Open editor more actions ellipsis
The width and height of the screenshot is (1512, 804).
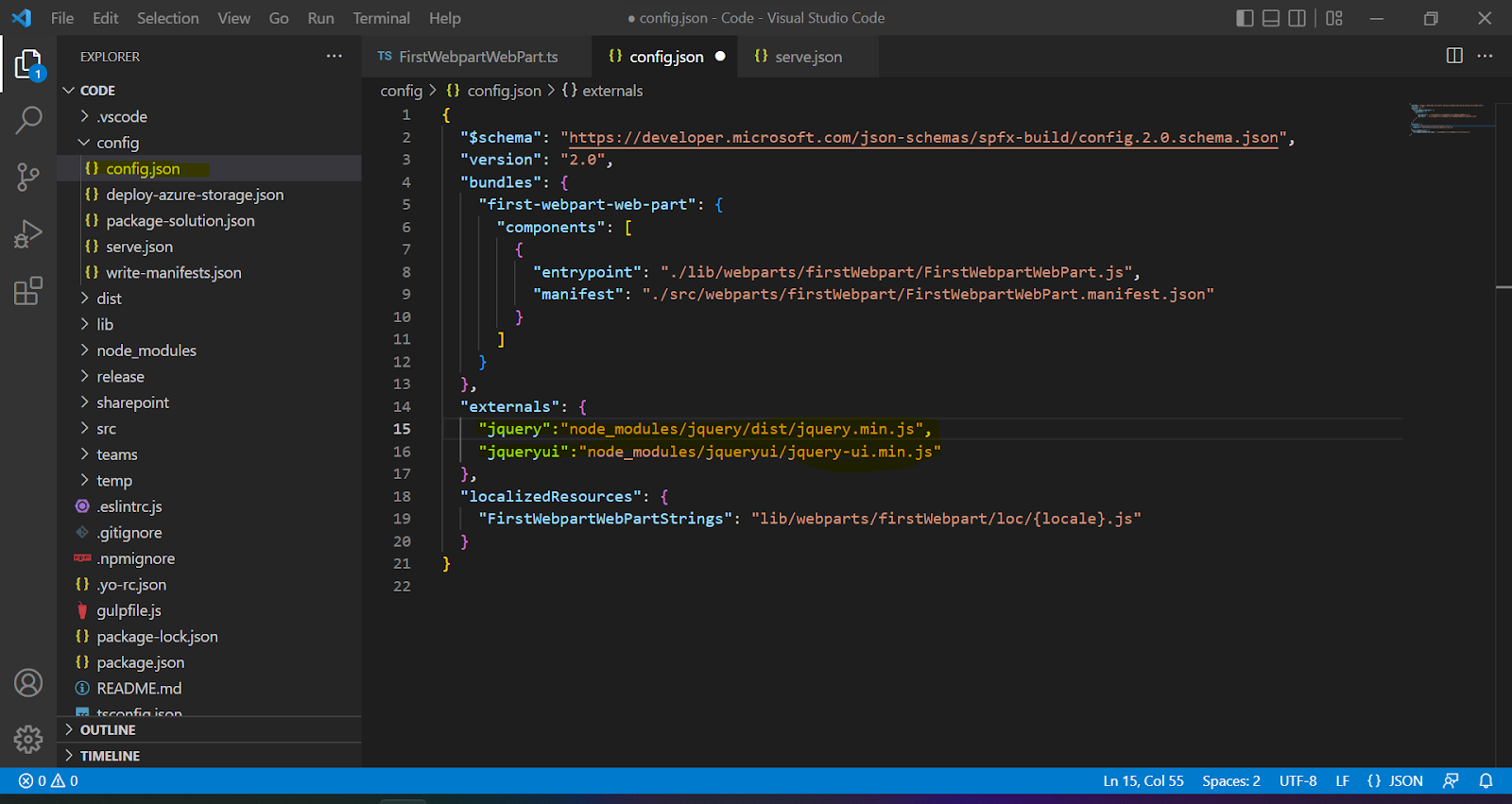1486,56
